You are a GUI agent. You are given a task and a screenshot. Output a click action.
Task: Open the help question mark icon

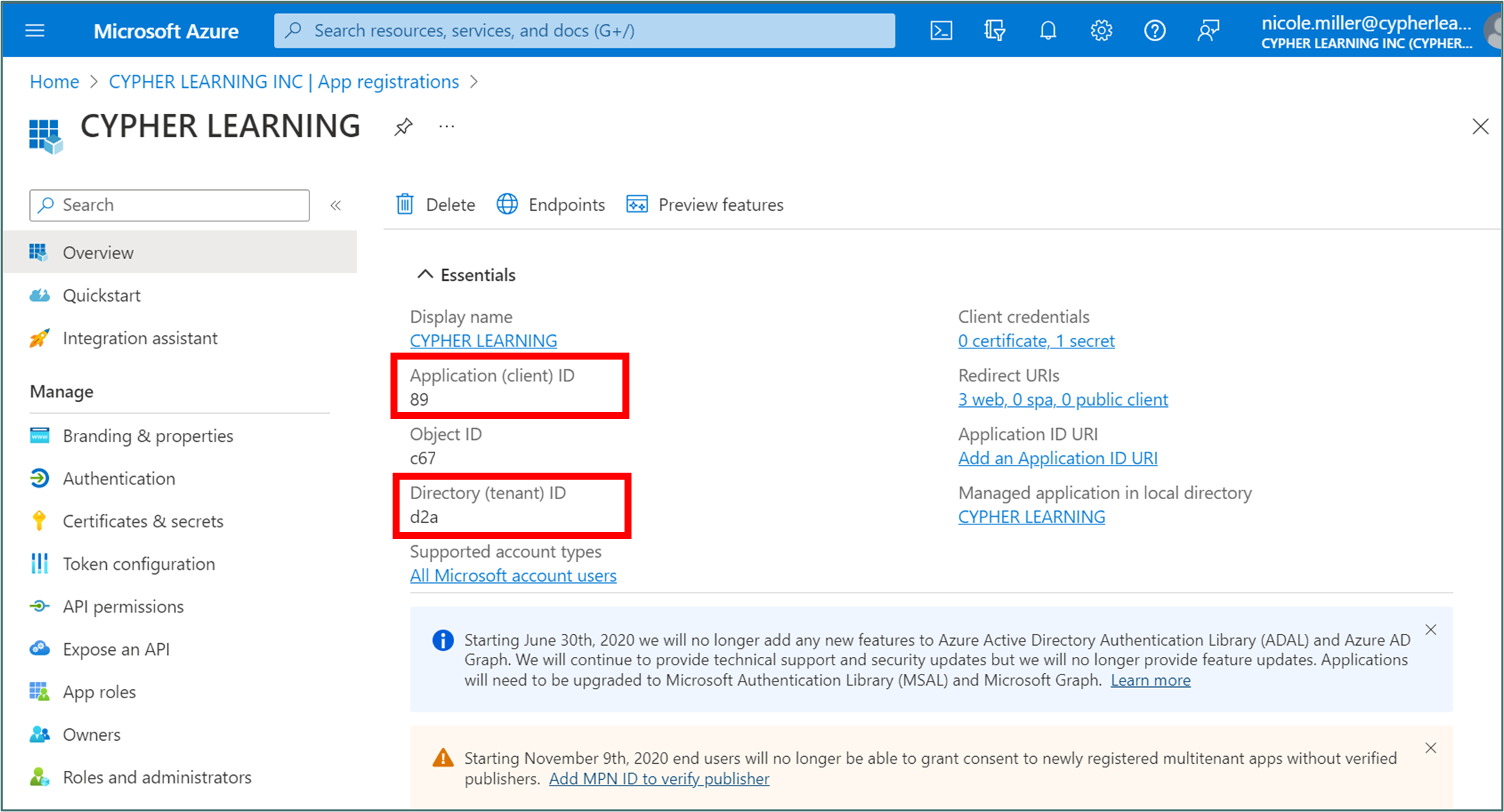tap(1154, 31)
